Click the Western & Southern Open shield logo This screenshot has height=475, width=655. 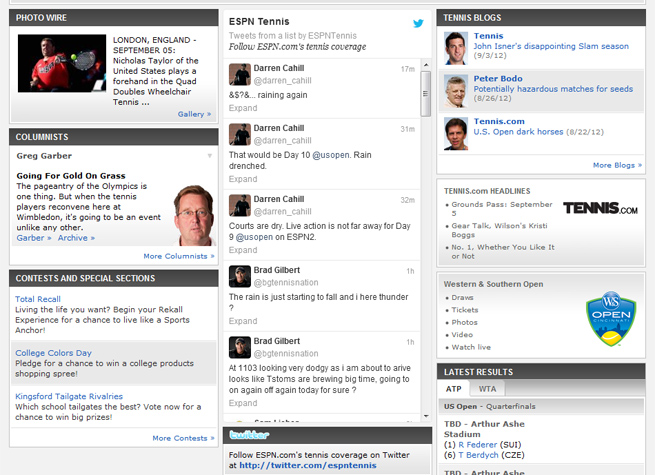pyautogui.click(x=611, y=319)
